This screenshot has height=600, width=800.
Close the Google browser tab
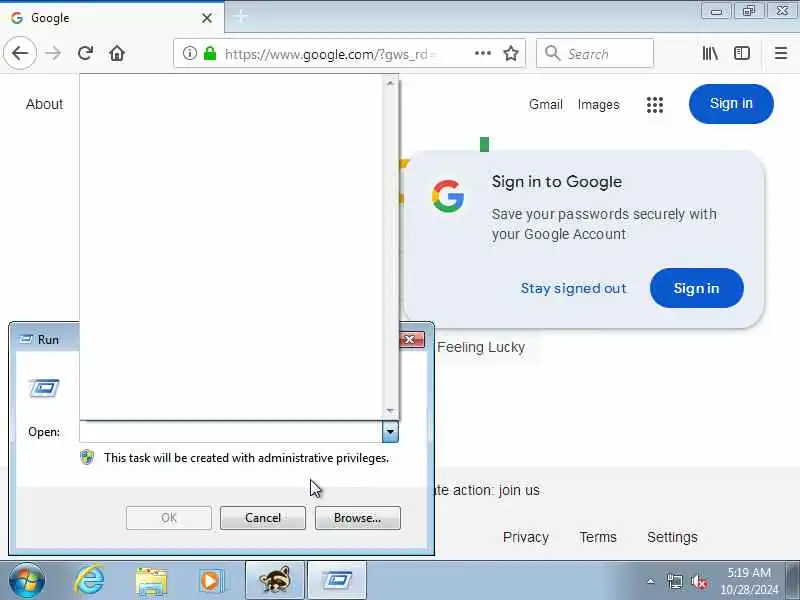tap(207, 18)
